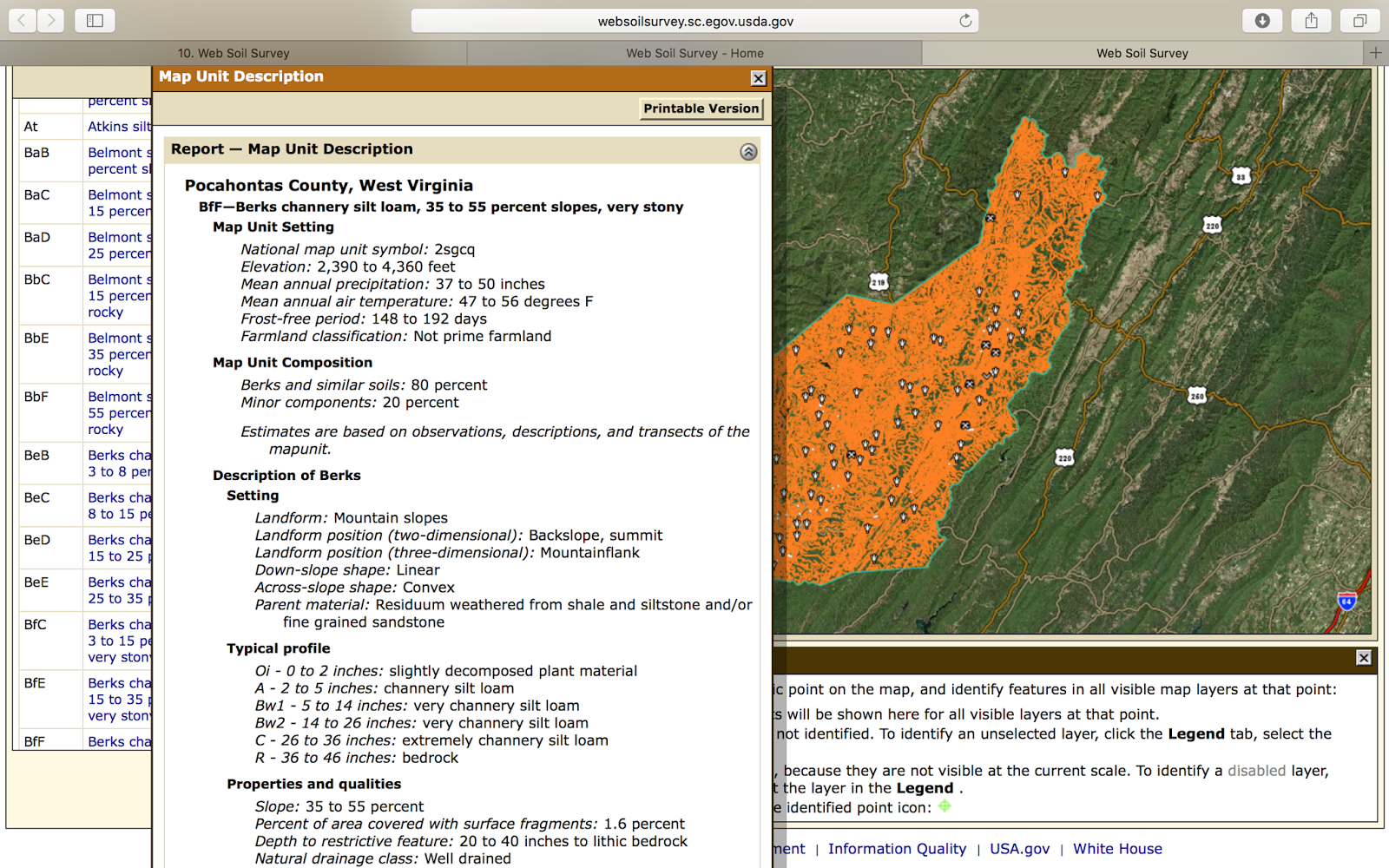Open the Information Quality link
This screenshot has width=1389, height=868.
(x=897, y=849)
